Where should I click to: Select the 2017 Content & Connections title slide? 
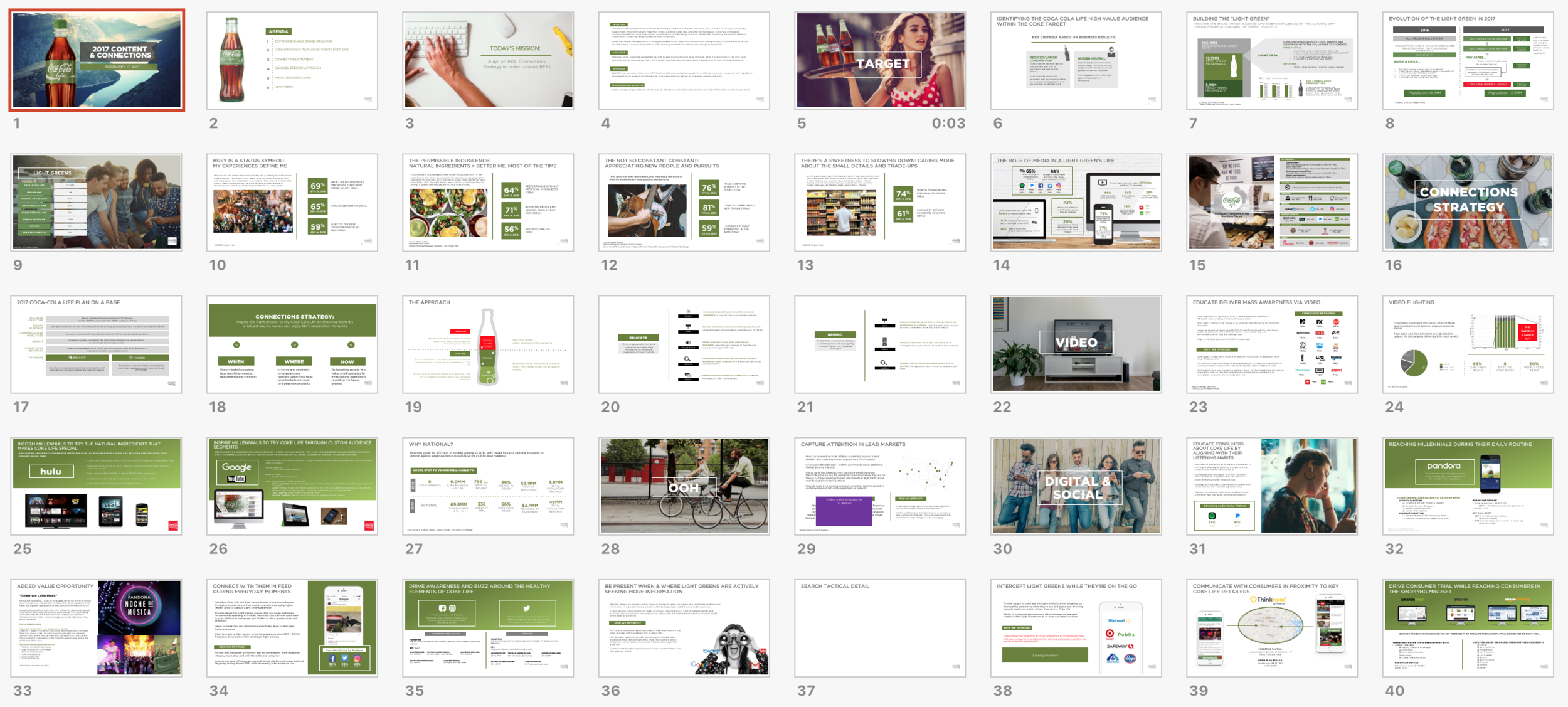(97, 60)
